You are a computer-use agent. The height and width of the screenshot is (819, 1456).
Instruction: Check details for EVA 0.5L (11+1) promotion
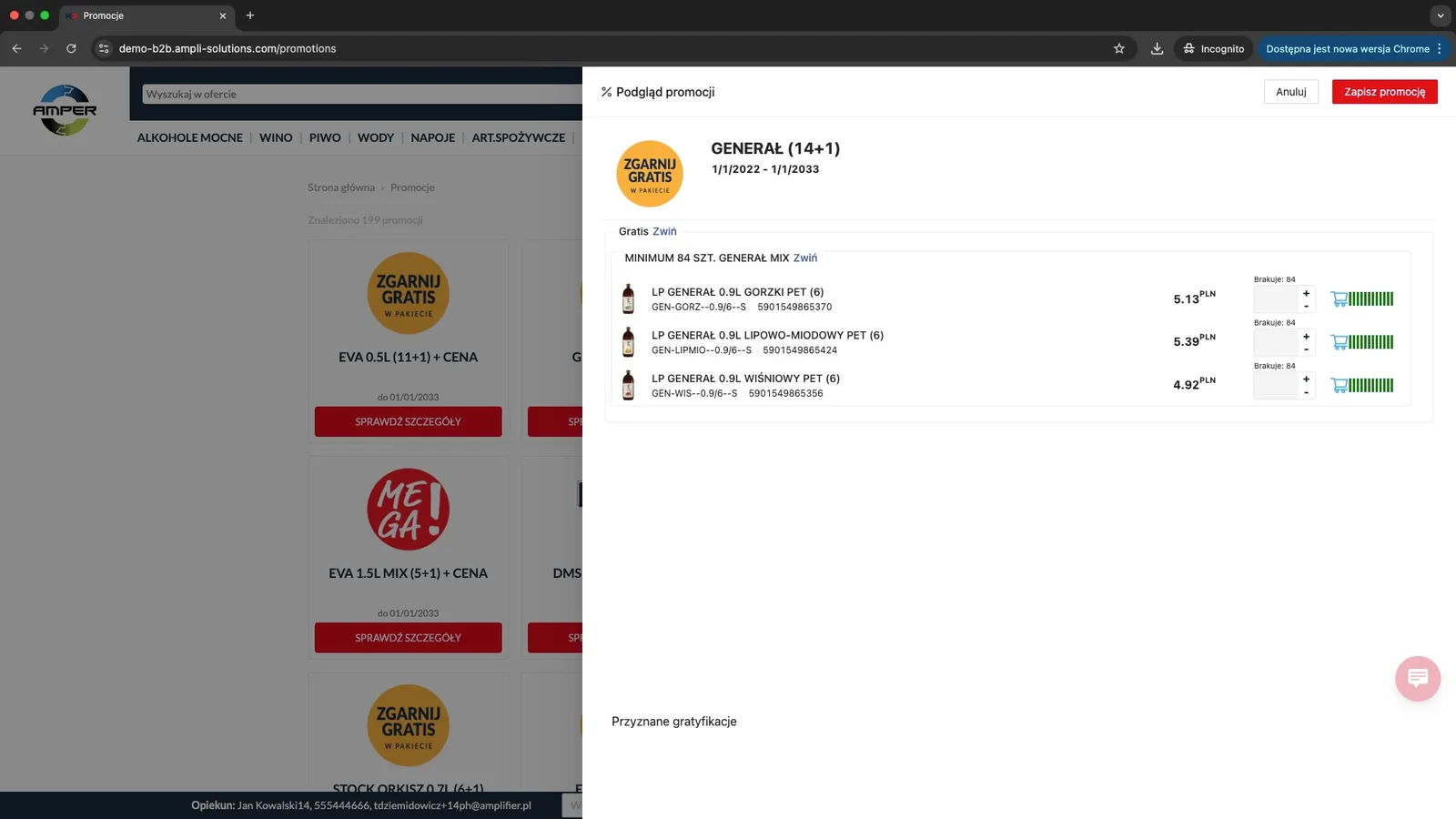pos(408,421)
